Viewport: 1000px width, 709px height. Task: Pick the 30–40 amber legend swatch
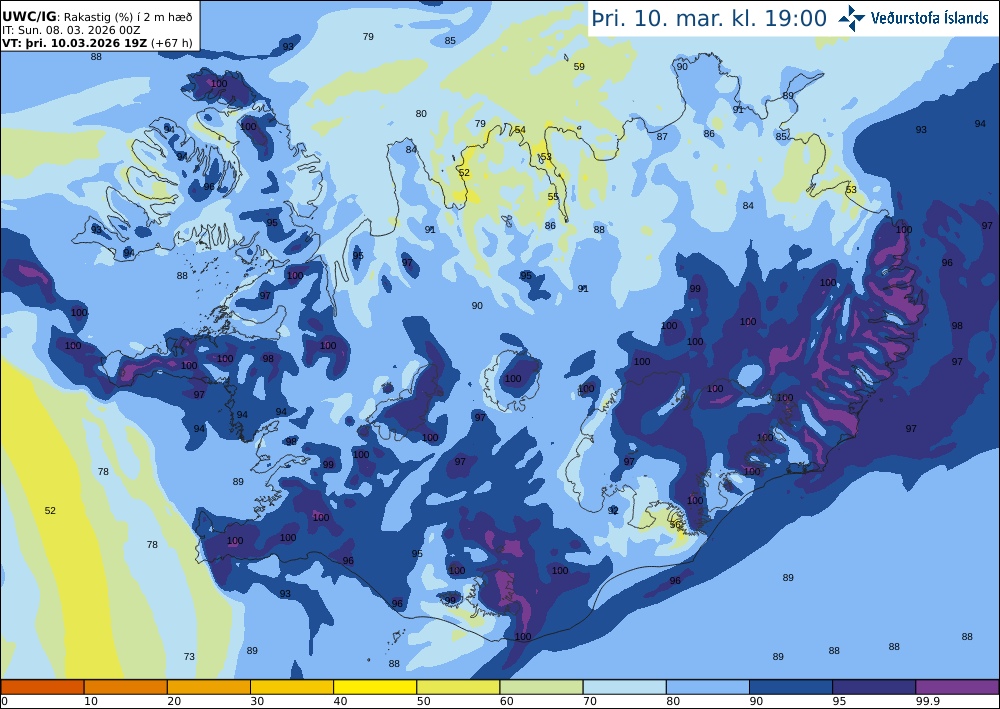(292, 687)
